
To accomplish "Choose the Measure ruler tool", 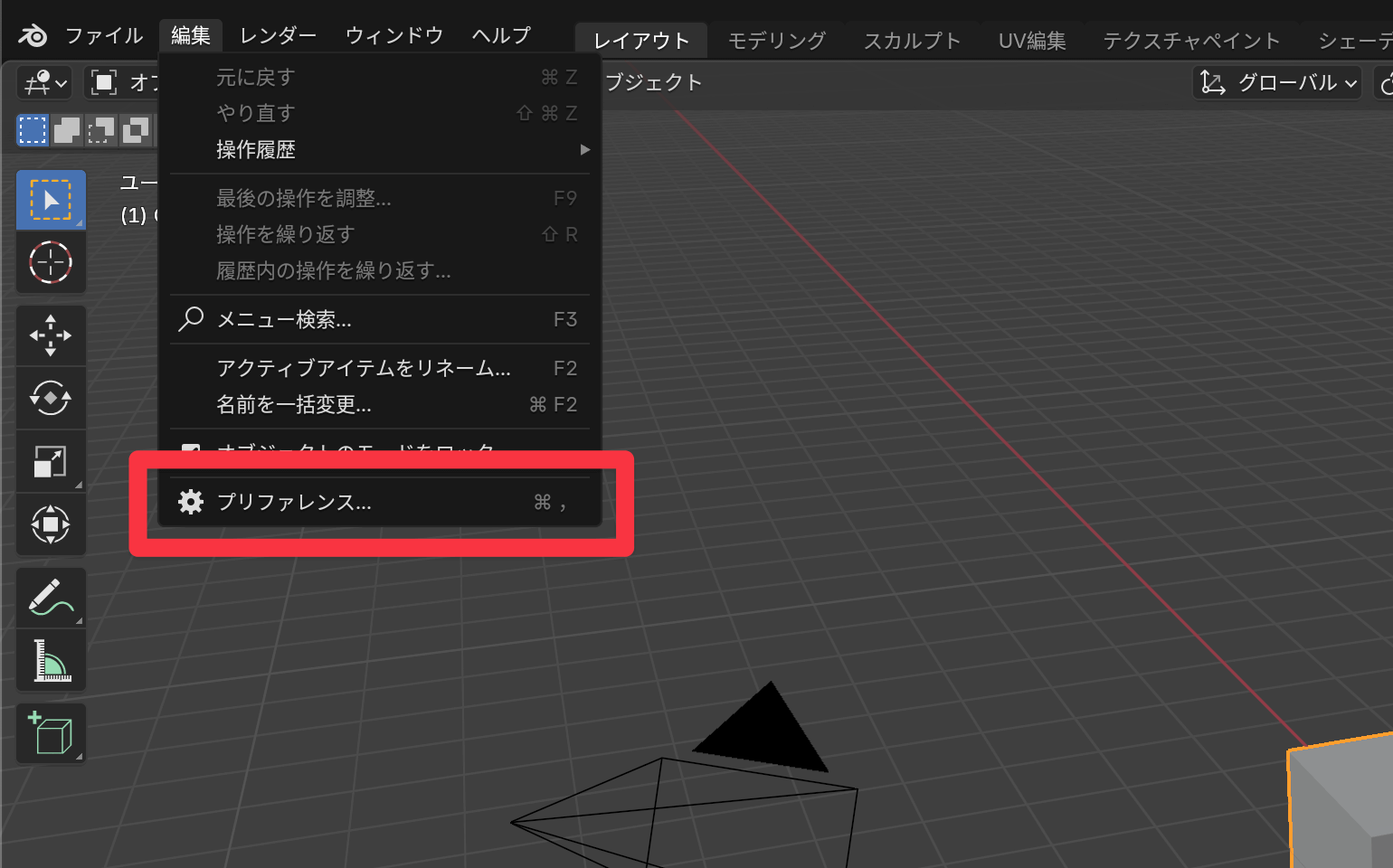I will click(51, 661).
